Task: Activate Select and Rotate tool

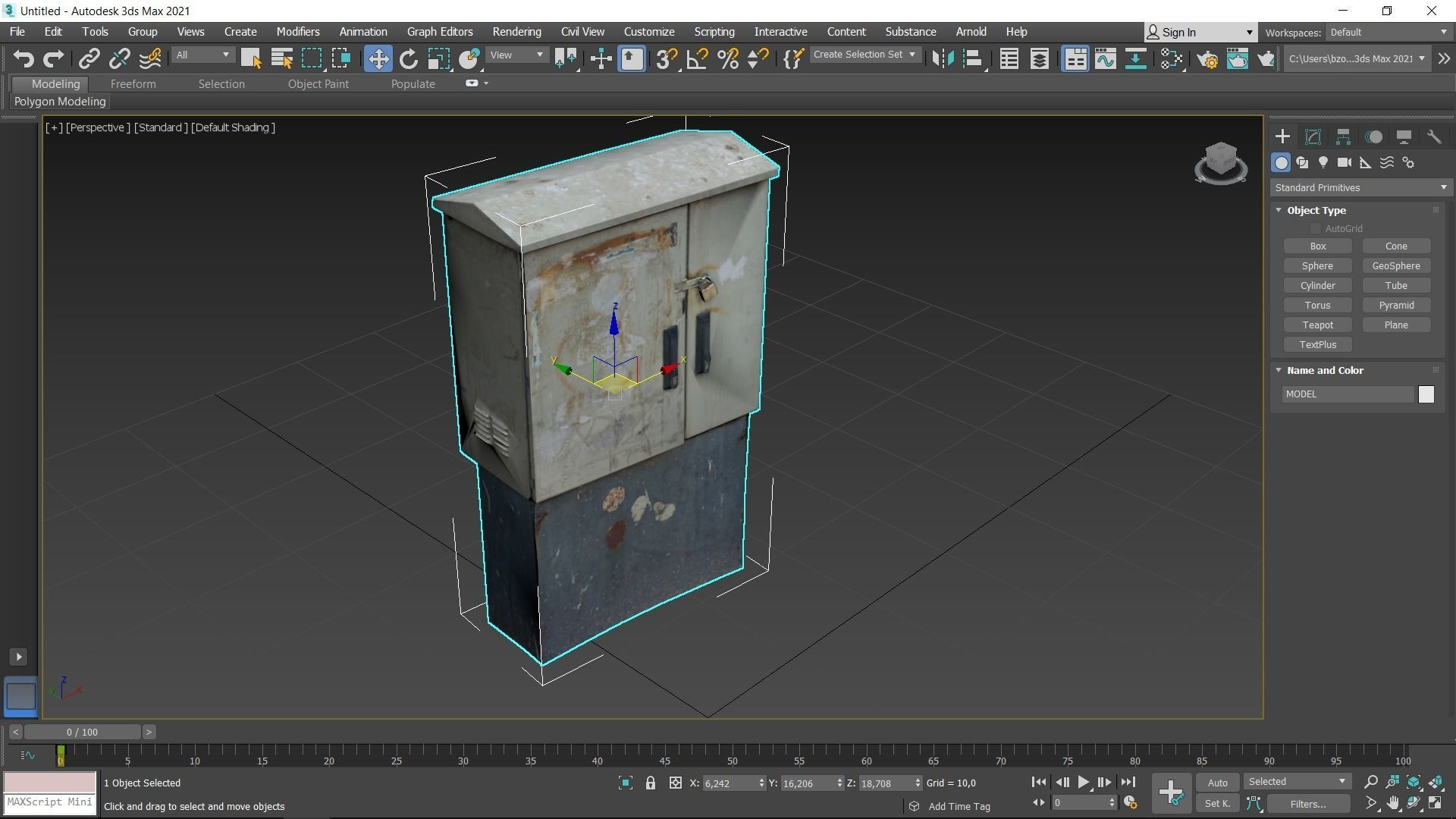Action: (409, 58)
